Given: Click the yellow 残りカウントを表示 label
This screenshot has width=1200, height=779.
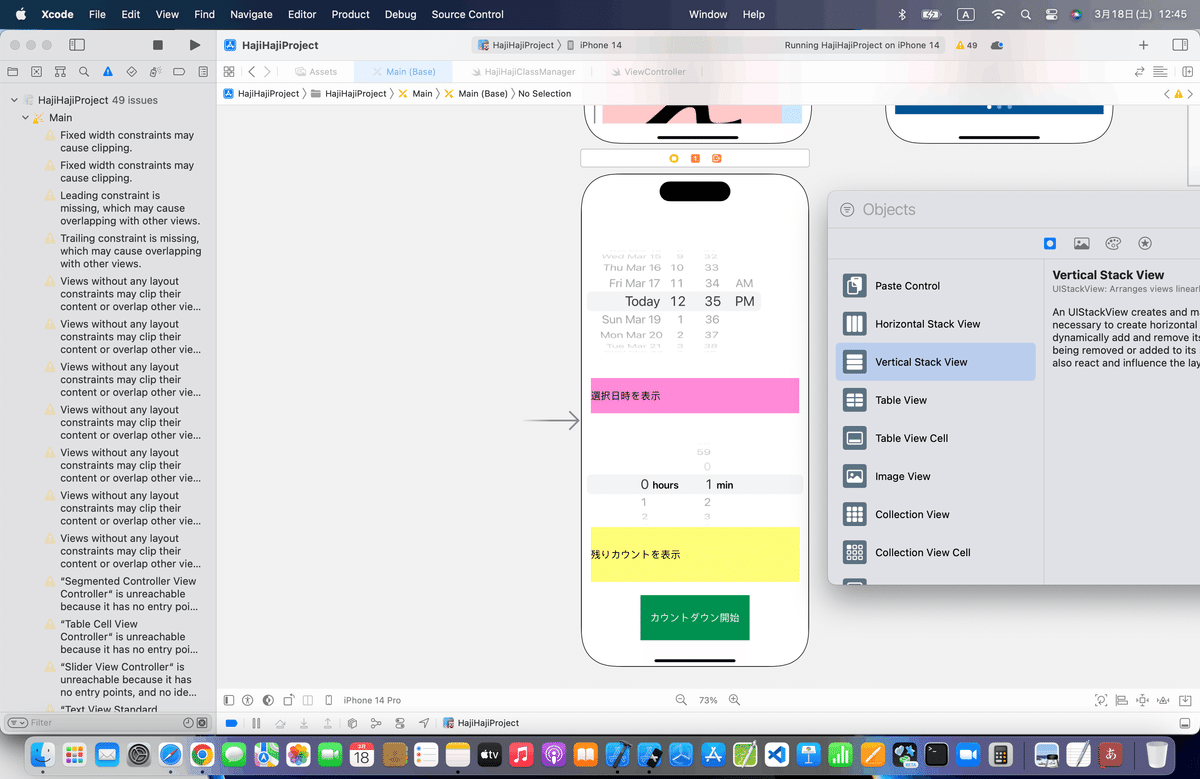Looking at the screenshot, I should tap(695, 554).
